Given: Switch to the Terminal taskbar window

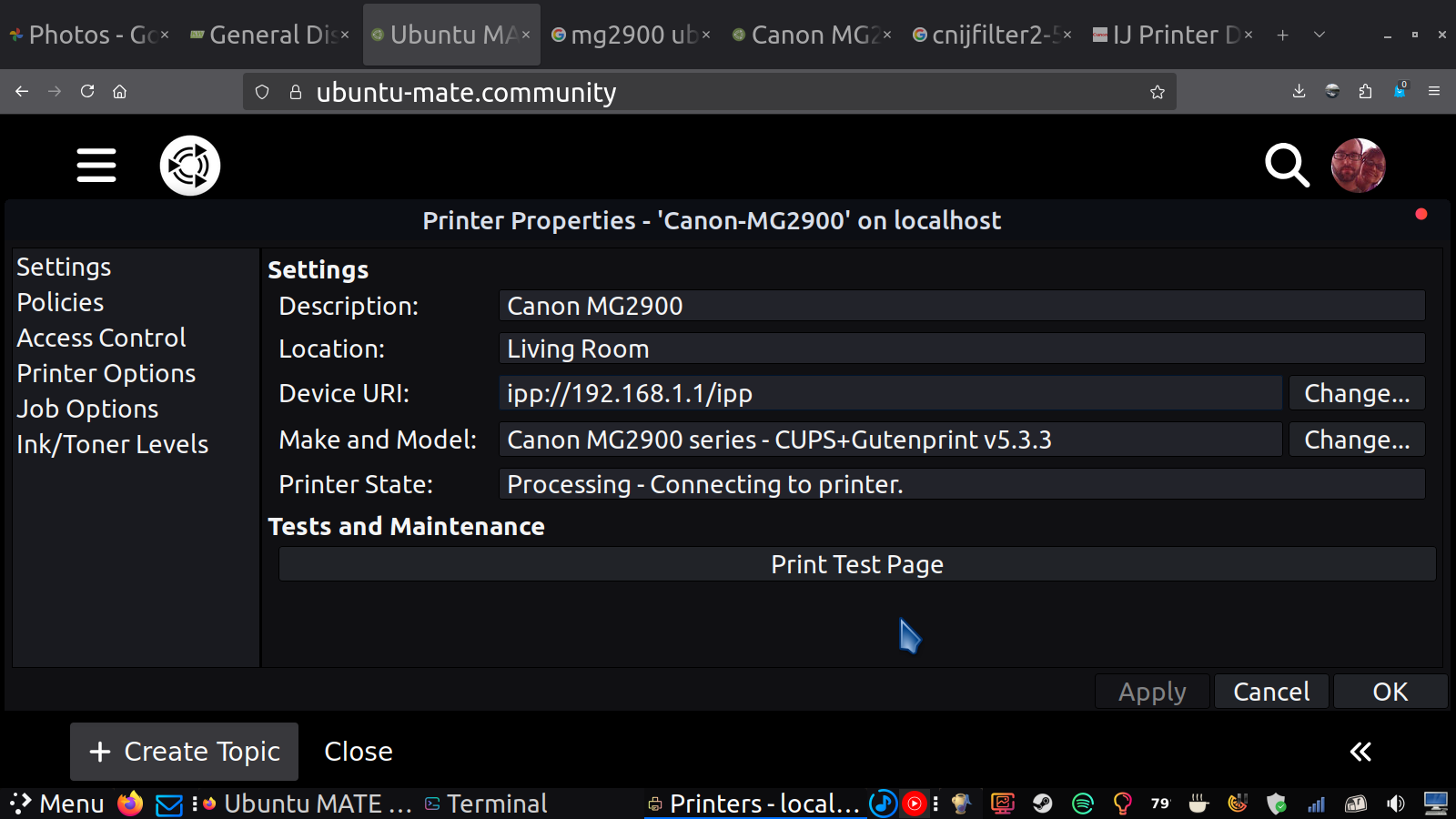Looking at the screenshot, I should click(x=486, y=804).
